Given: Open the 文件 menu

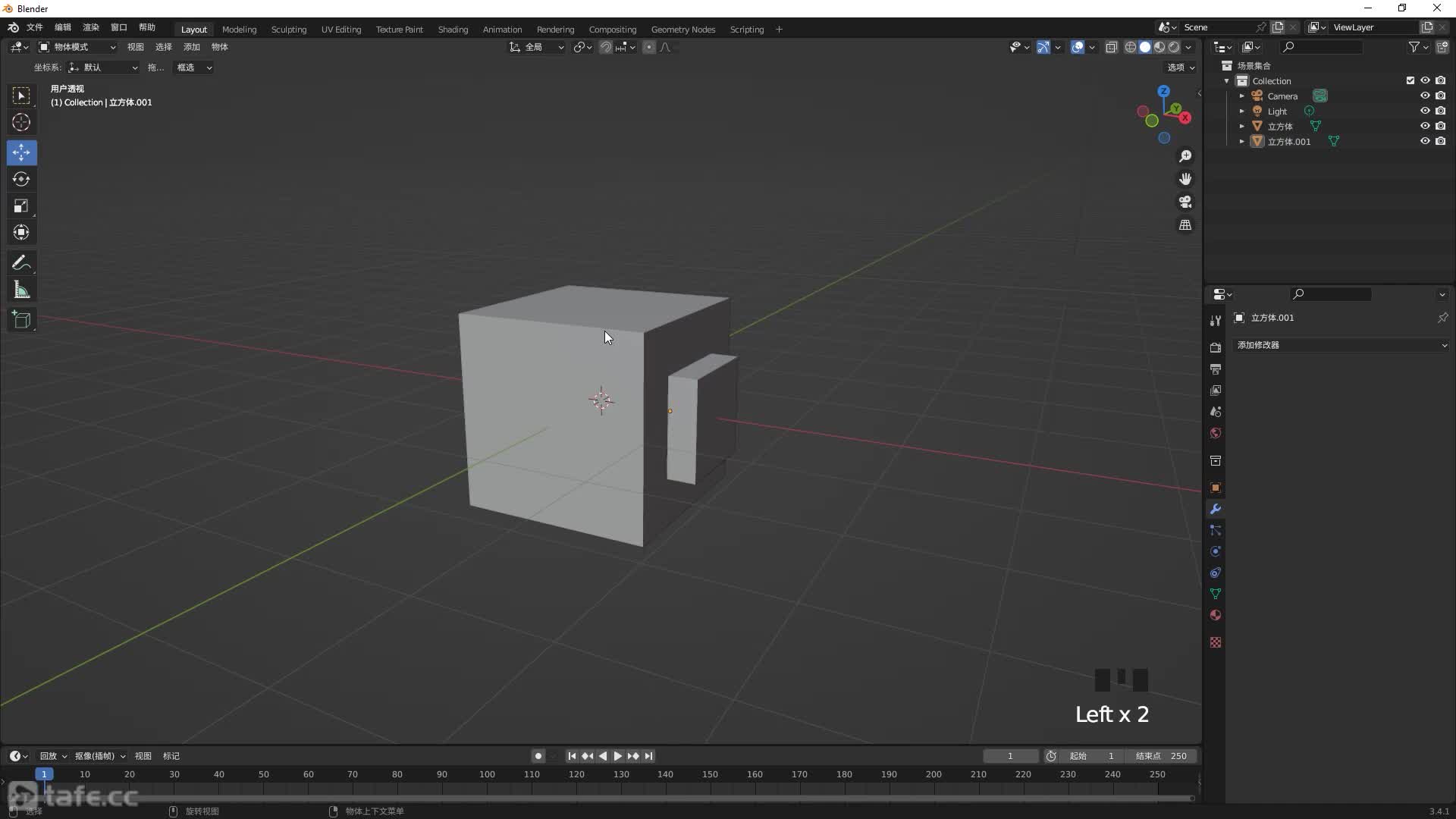Looking at the screenshot, I should click(35, 27).
